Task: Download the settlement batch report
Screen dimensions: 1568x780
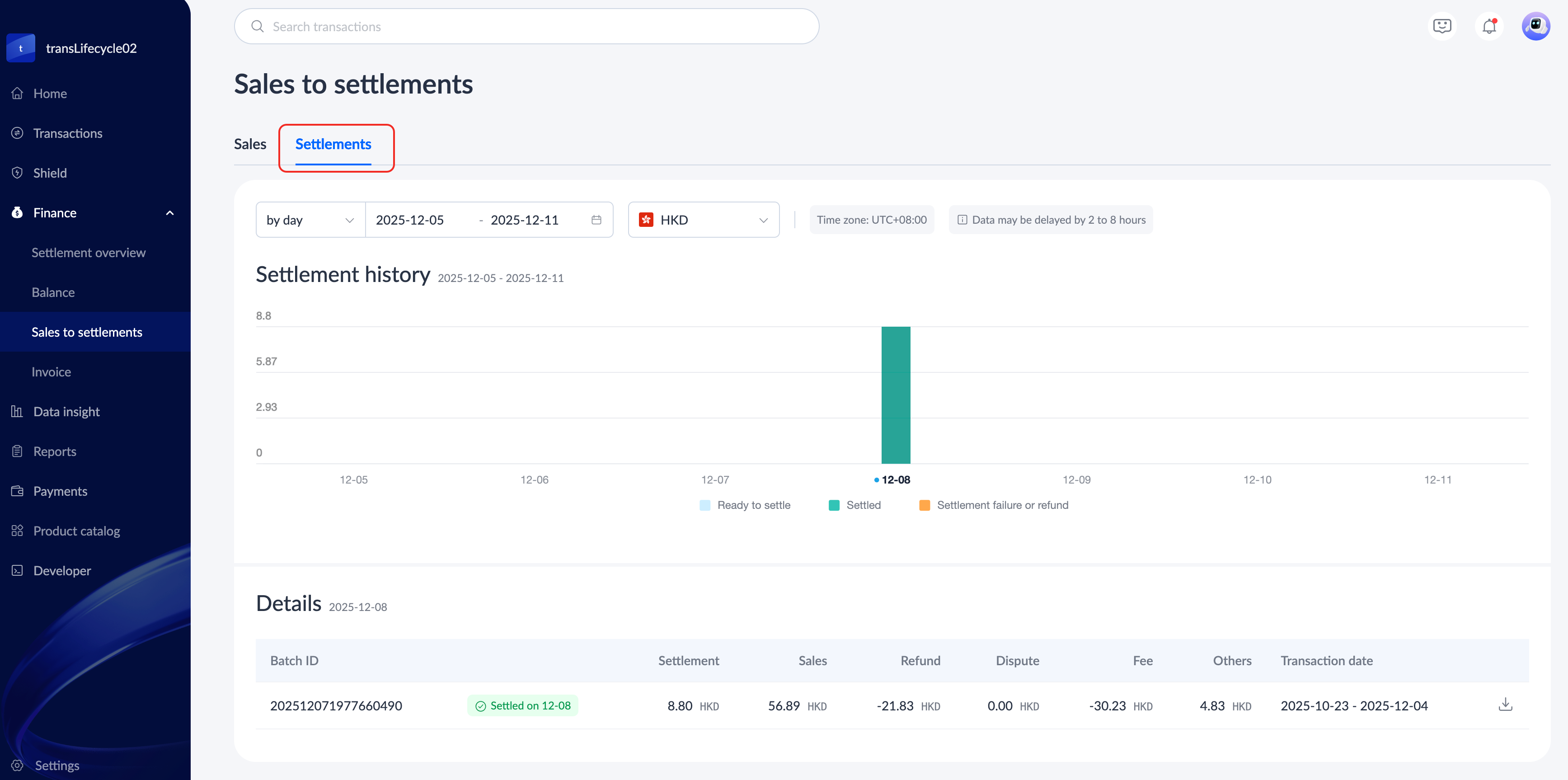Action: (1505, 705)
